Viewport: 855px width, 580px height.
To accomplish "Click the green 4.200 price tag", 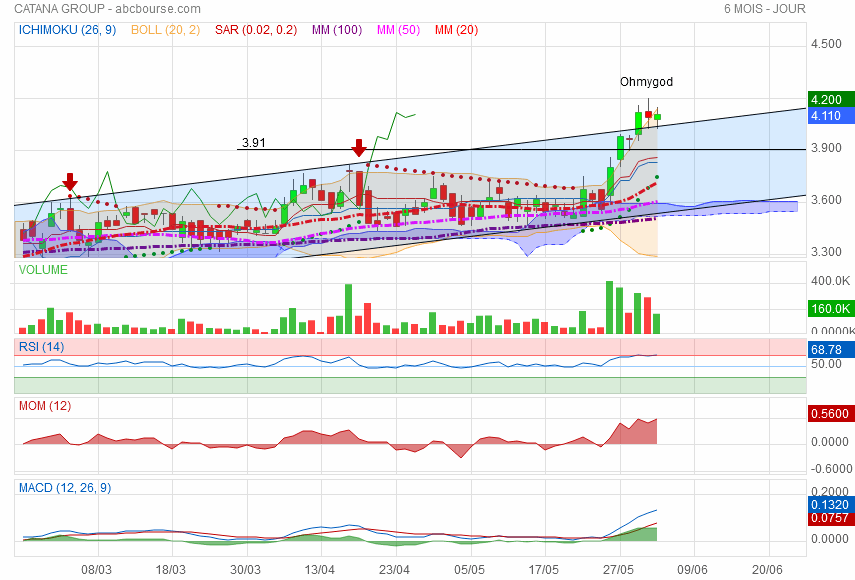I will coord(830,100).
